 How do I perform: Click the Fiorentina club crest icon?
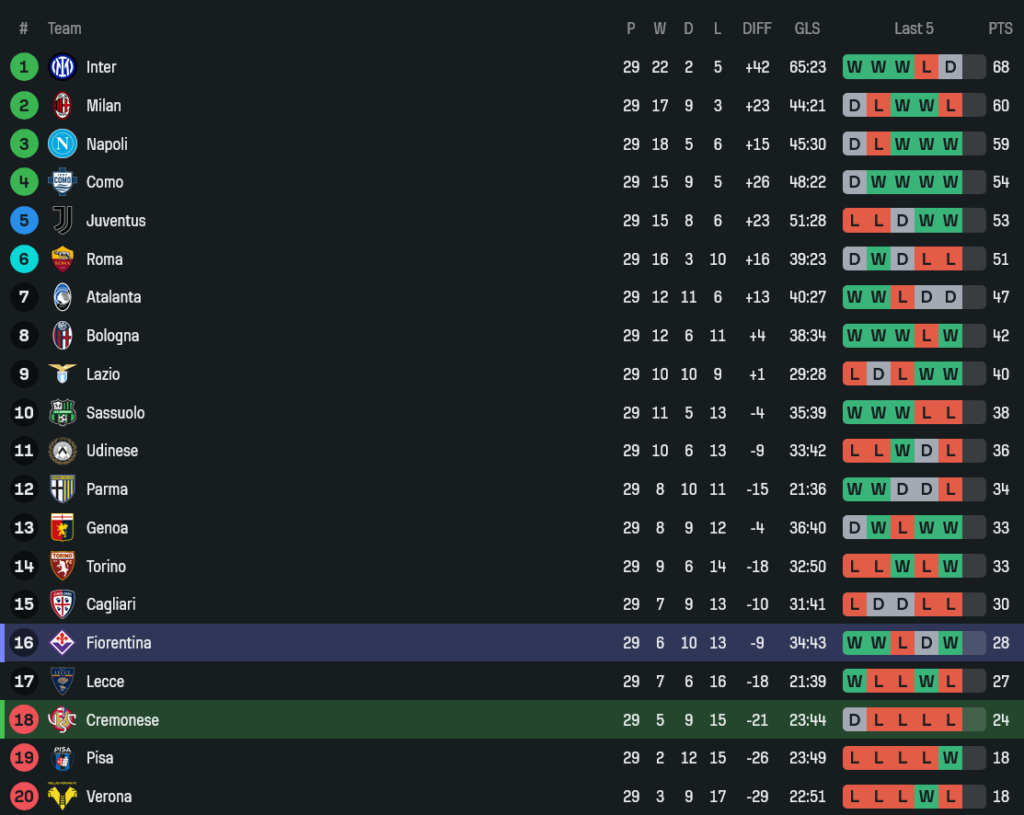click(x=62, y=643)
